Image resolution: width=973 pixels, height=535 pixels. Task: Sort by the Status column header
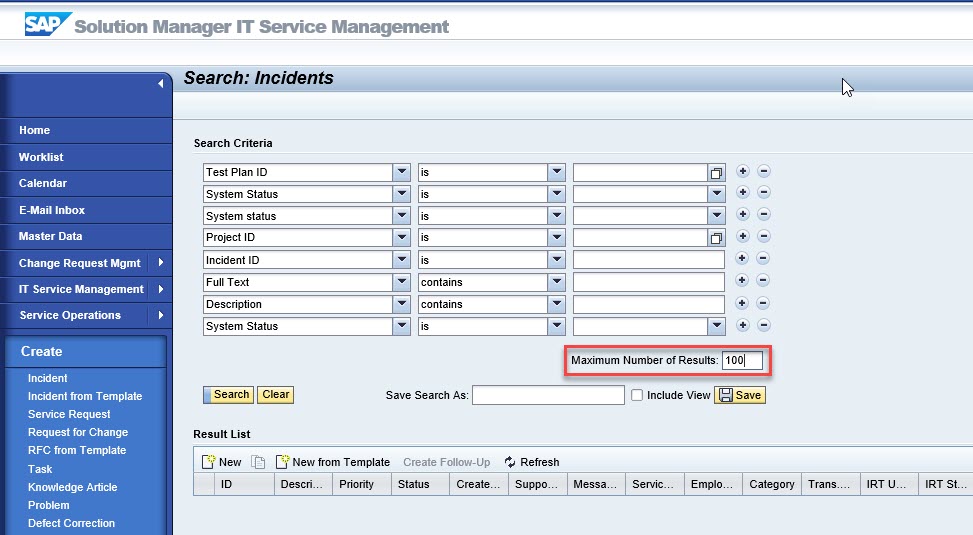pyautogui.click(x=420, y=484)
